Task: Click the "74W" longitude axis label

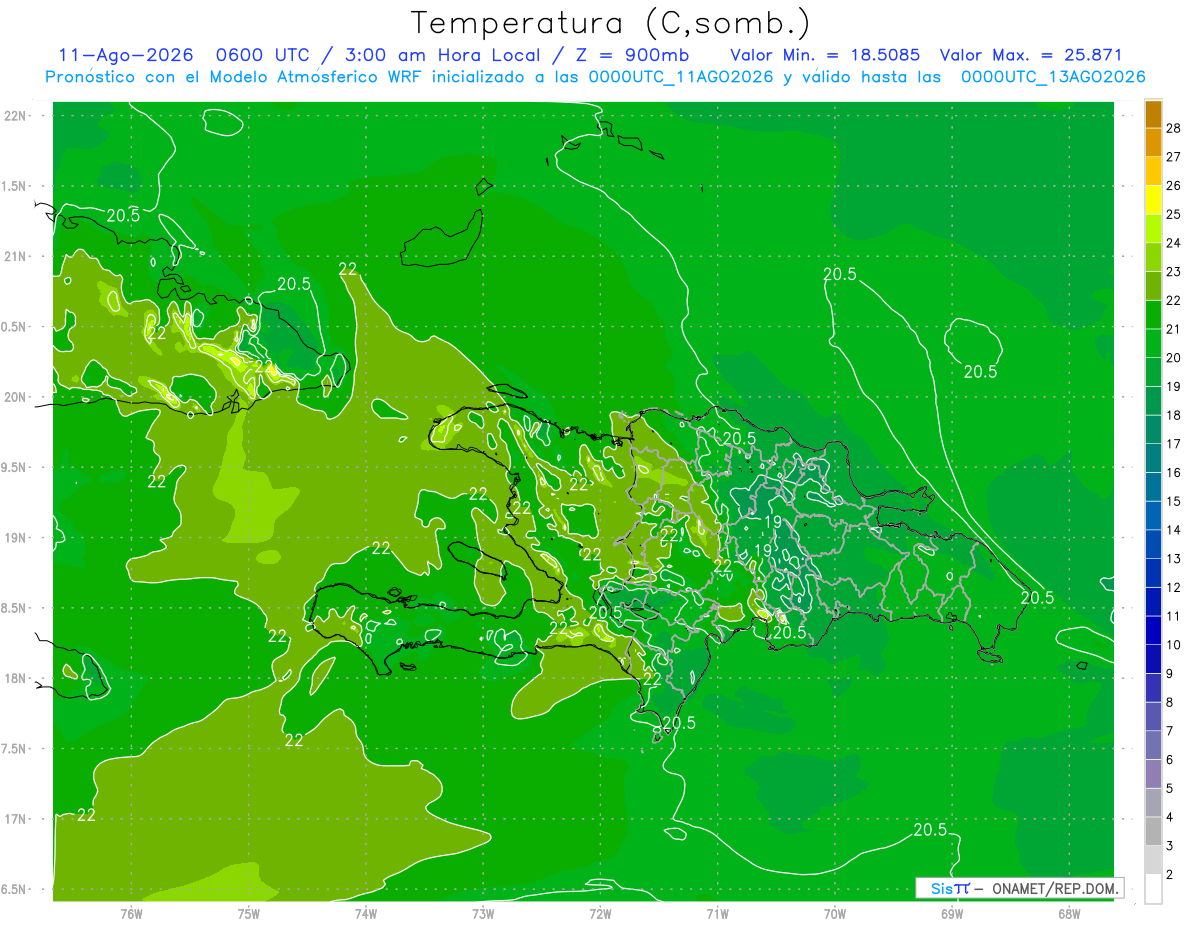Action: click(366, 913)
